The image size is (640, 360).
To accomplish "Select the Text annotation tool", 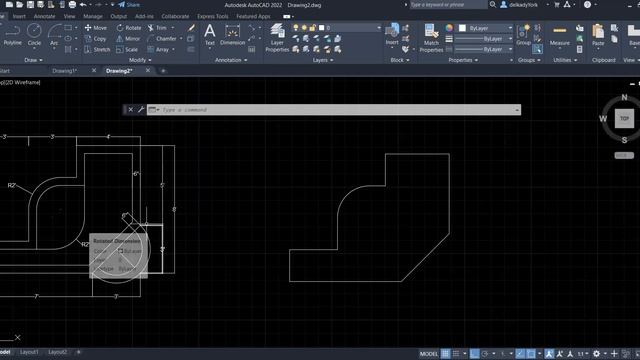I will (210, 35).
